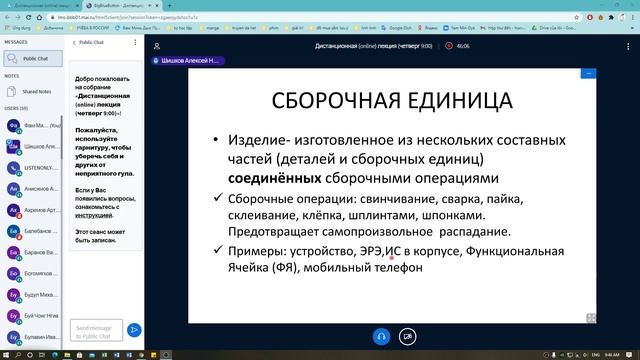Open the Hộp thư đến Gmail bookmark

click(x=503, y=28)
